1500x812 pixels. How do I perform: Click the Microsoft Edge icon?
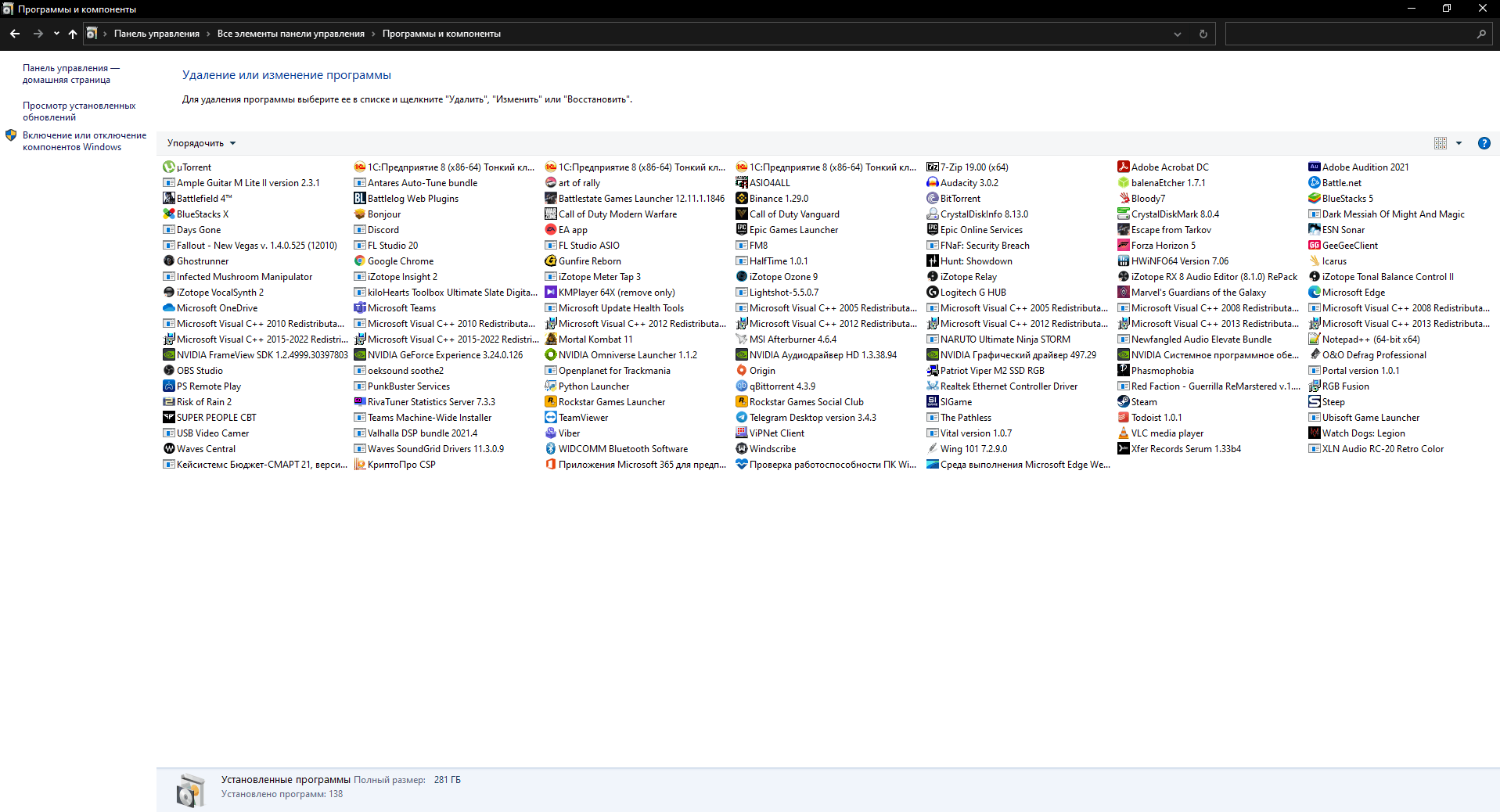coord(1314,292)
